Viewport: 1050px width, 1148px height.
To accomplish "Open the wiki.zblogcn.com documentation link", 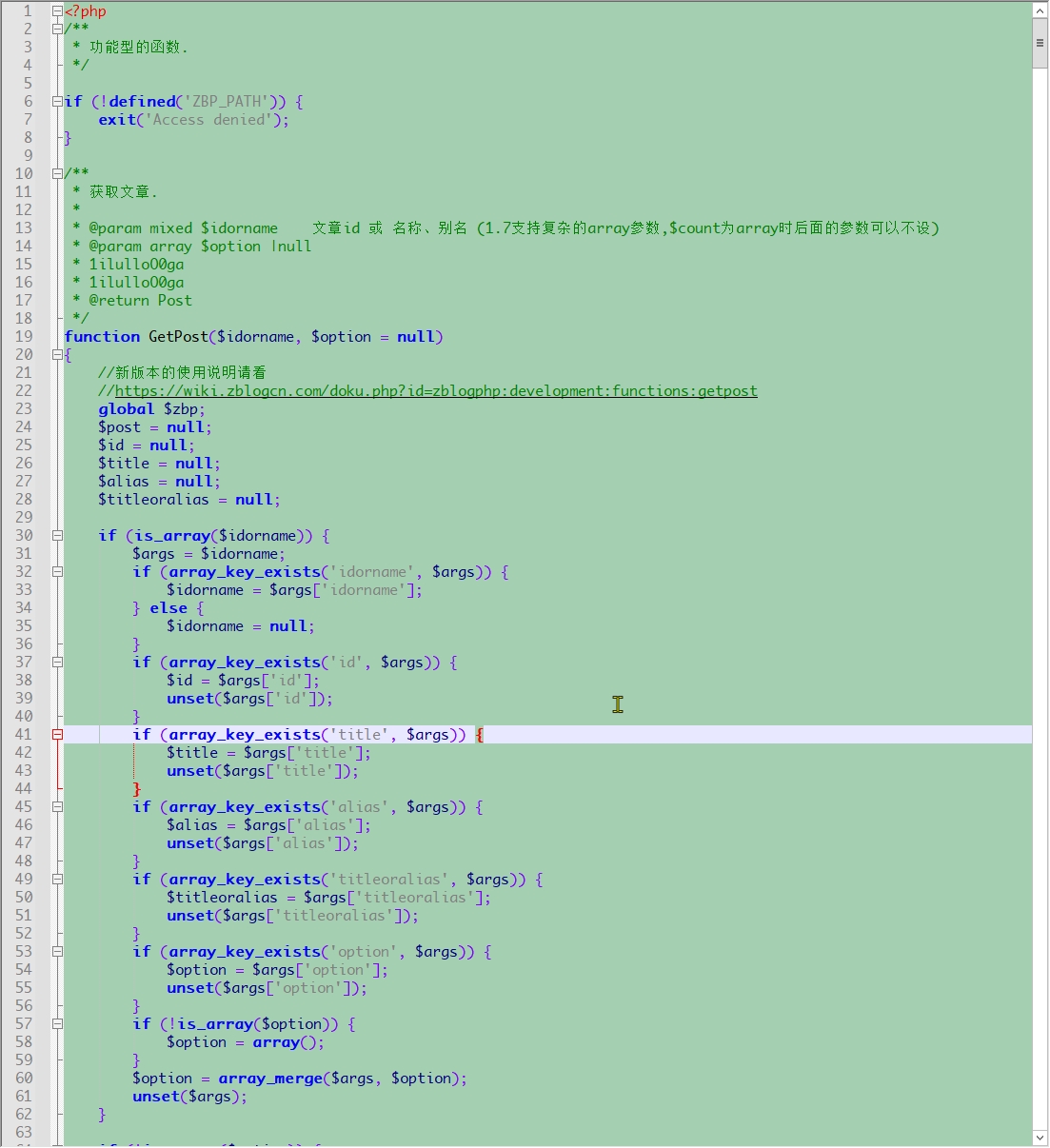I will pyautogui.click(x=436, y=391).
